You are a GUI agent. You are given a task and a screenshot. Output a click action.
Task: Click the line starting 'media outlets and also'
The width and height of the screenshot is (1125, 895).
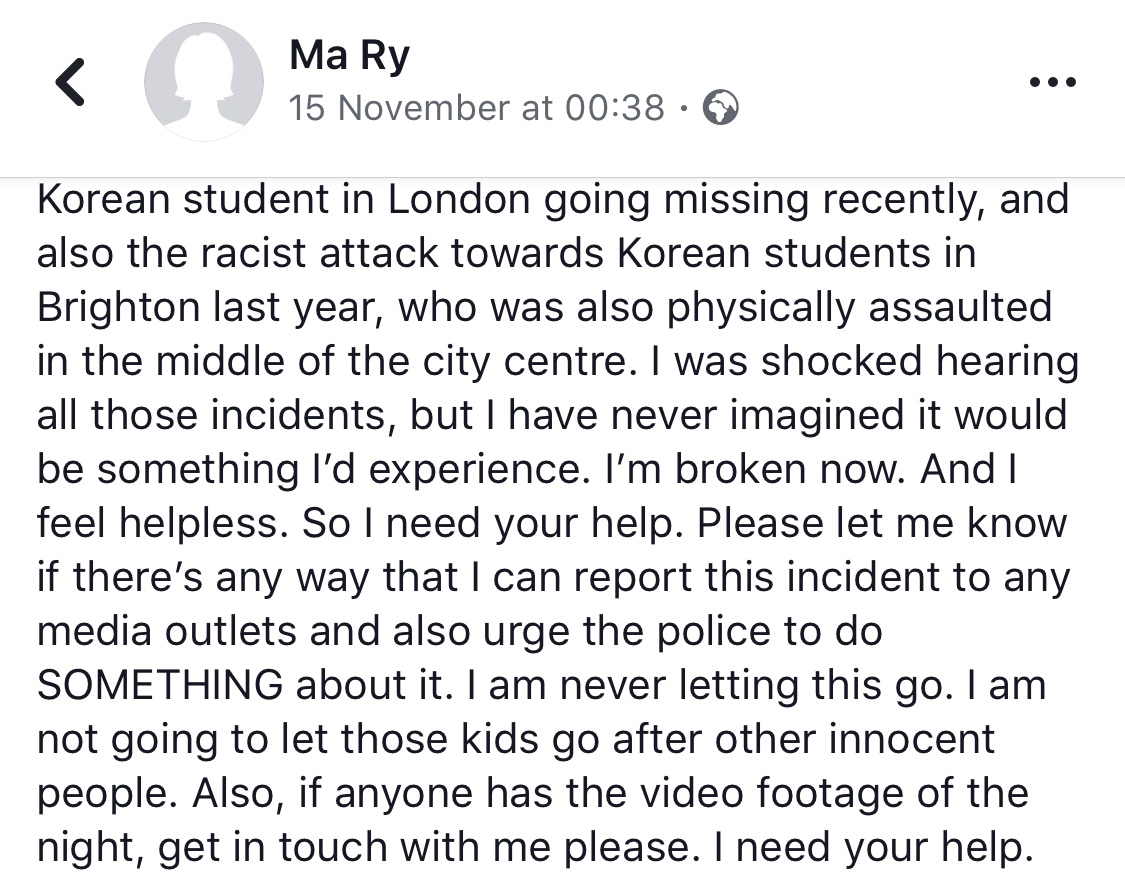pyautogui.click(x=459, y=632)
